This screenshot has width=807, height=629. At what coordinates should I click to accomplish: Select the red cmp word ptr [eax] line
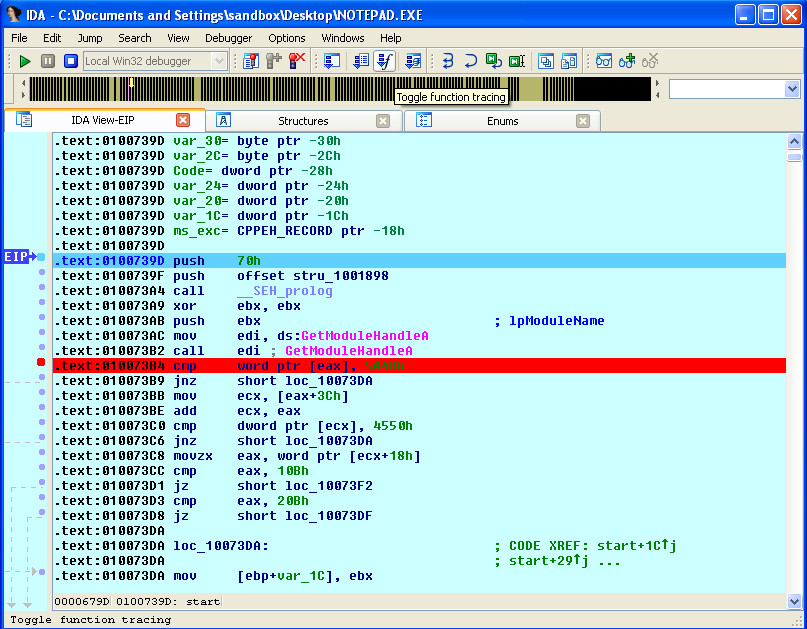(x=419, y=366)
